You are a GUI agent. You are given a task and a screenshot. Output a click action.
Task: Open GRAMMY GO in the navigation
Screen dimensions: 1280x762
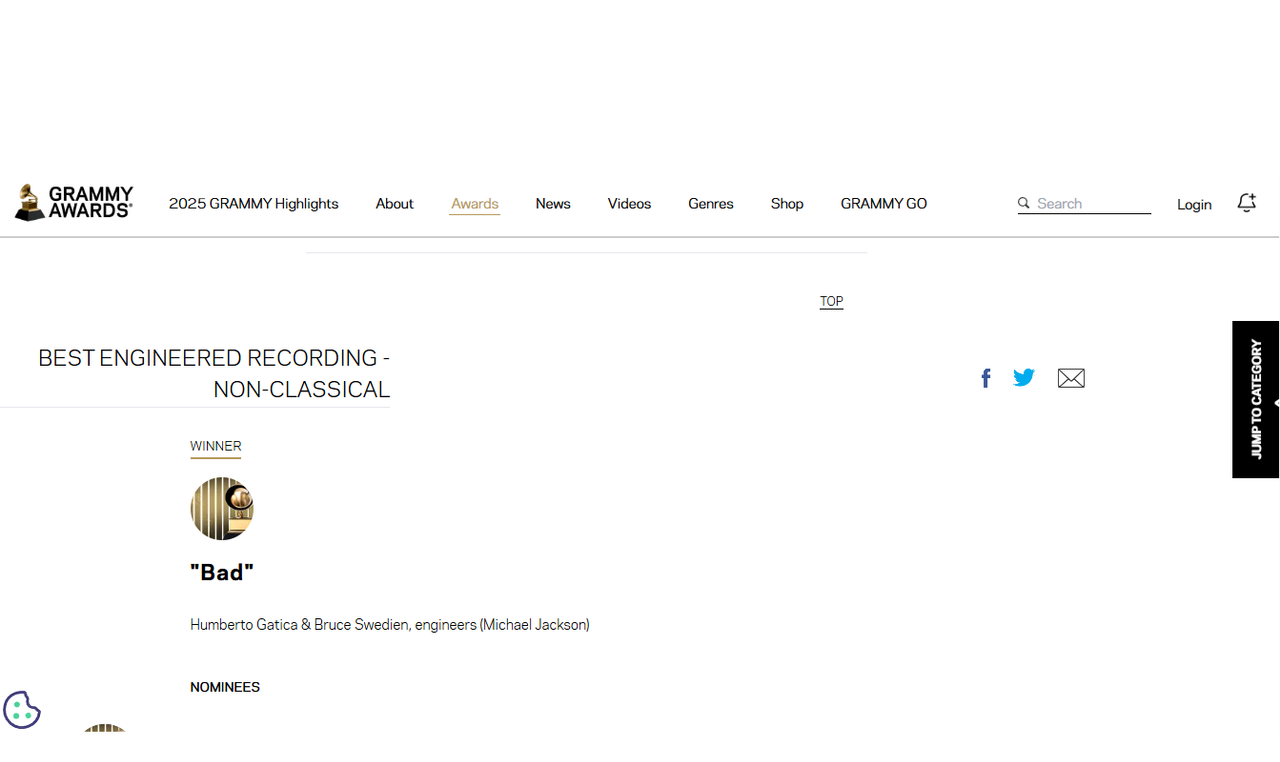point(884,204)
